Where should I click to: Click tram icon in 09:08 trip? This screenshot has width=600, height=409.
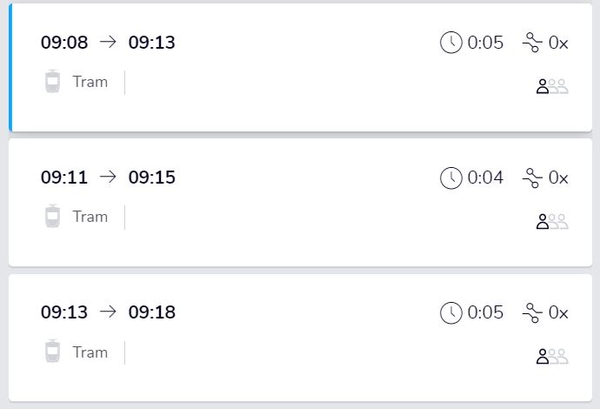(53, 82)
